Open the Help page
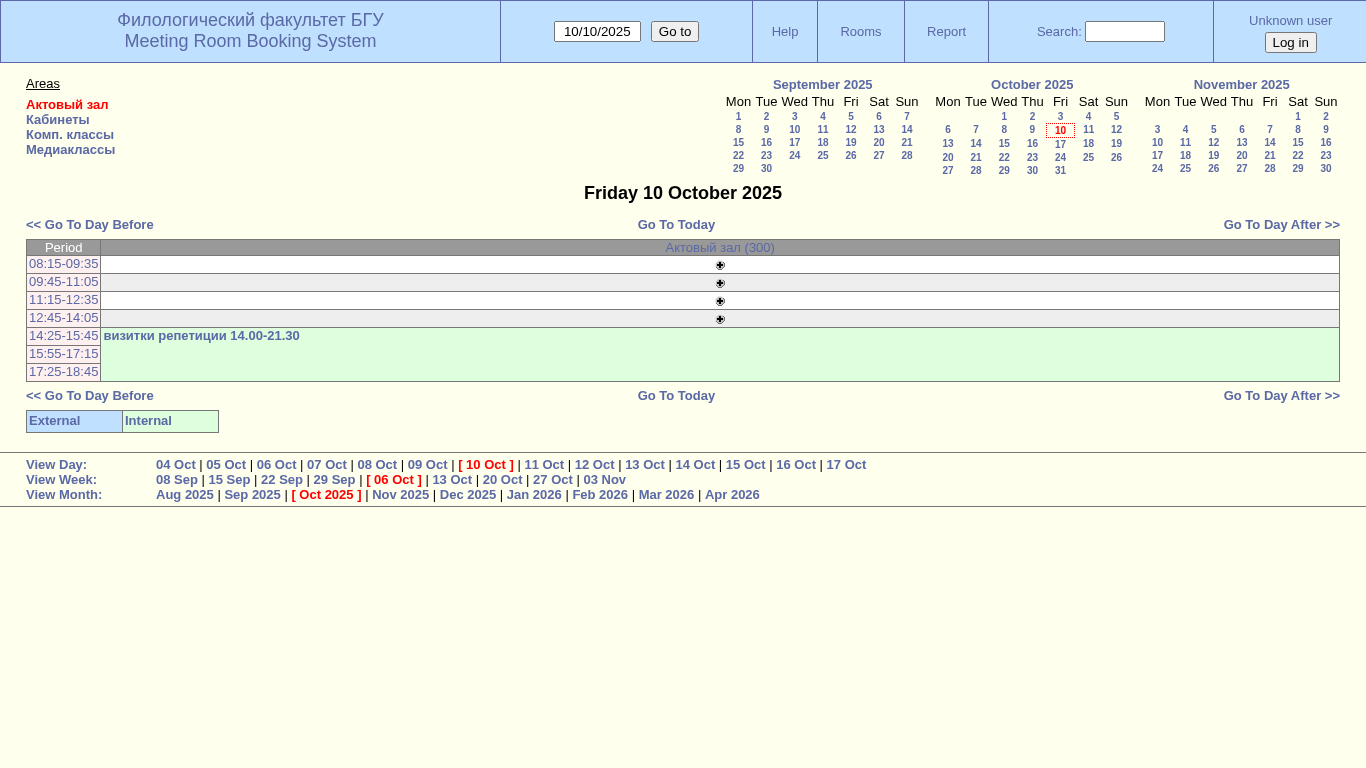Screen dimensions: 1366x768 click(785, 31)
